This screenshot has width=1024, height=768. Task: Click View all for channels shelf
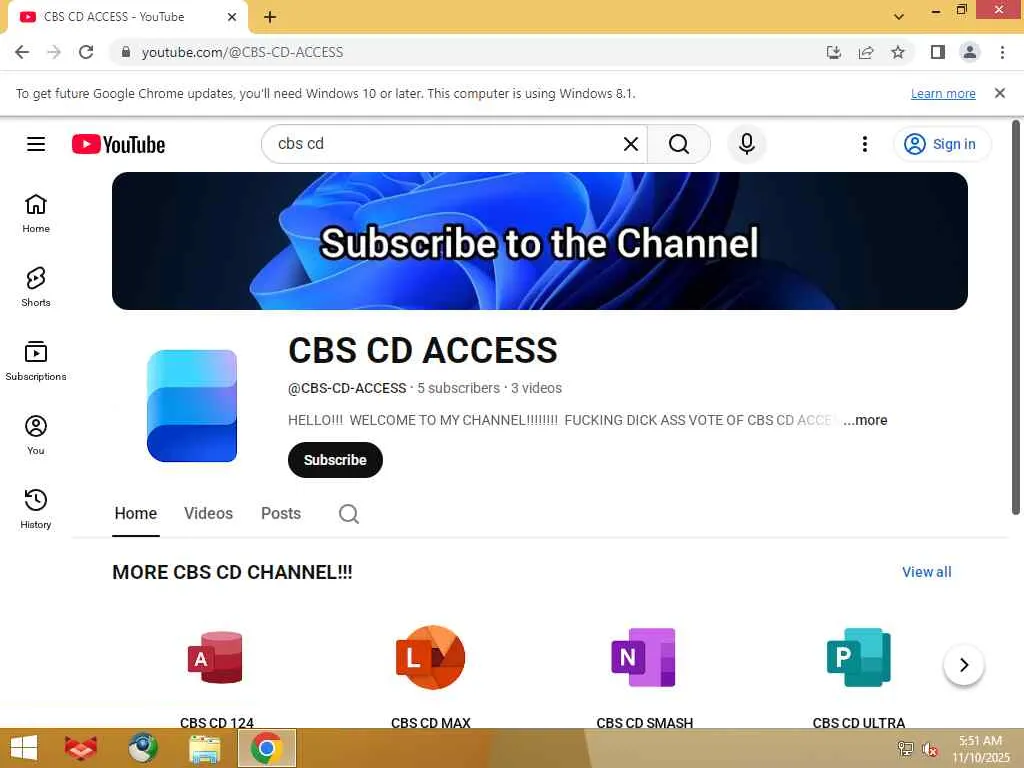(927, 572)
